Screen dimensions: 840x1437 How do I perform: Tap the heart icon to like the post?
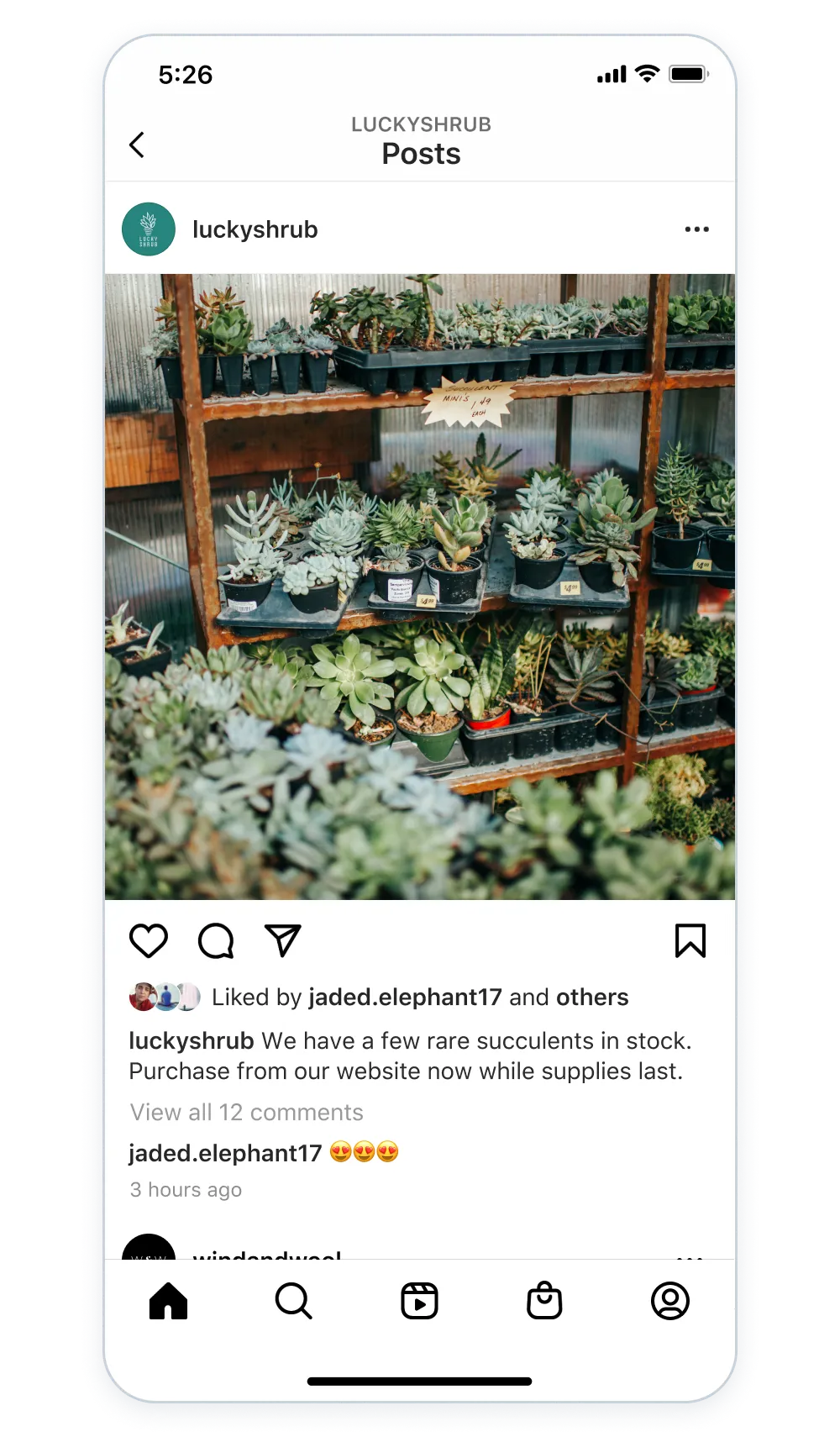[x=149, y=940]
